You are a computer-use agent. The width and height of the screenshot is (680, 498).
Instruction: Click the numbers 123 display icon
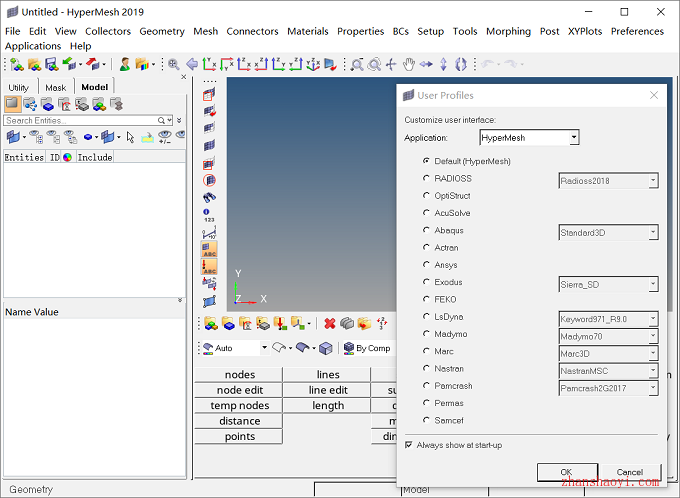209,215
